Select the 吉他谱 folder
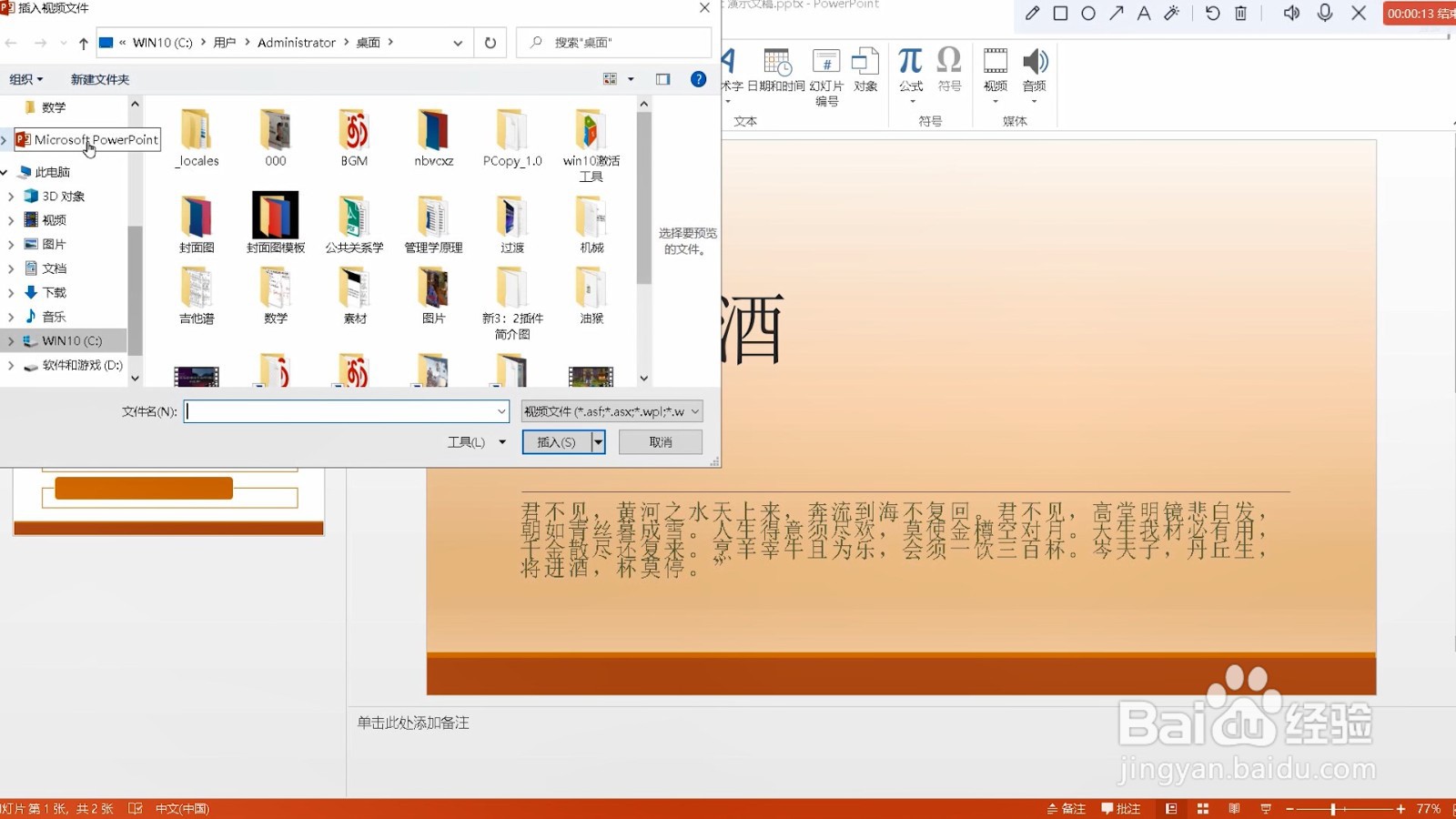1456x819 pixels. pos(197,296)
